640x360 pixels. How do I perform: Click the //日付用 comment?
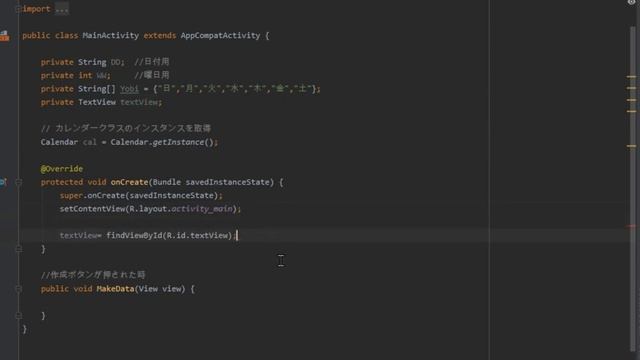tap(151, 62)
